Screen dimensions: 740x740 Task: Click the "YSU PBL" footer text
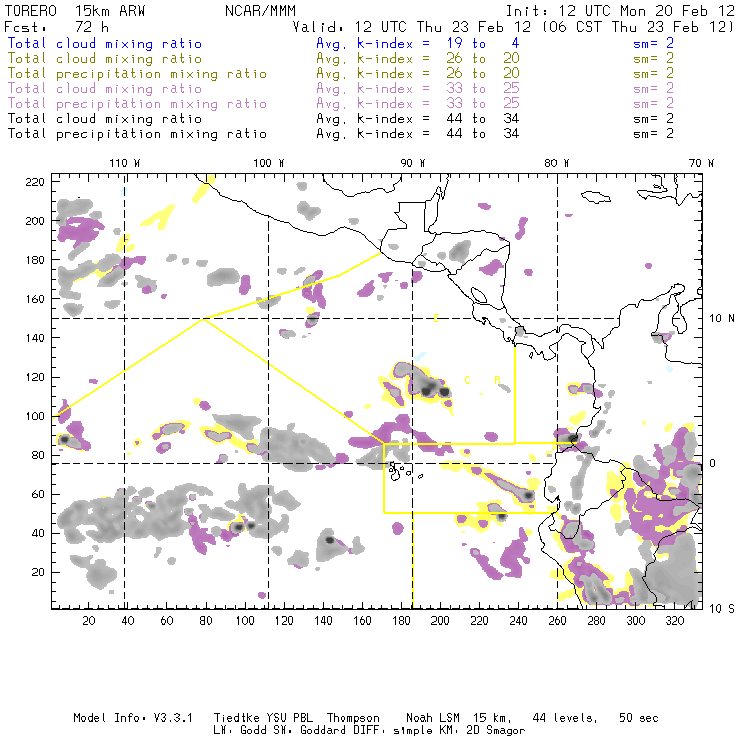point(290,718)
